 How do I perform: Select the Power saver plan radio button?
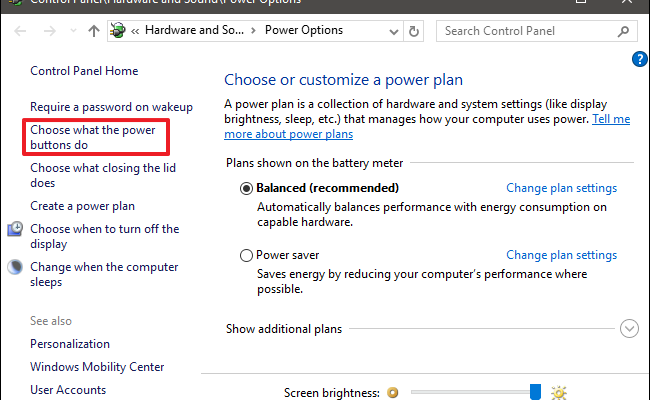(247, 255)
